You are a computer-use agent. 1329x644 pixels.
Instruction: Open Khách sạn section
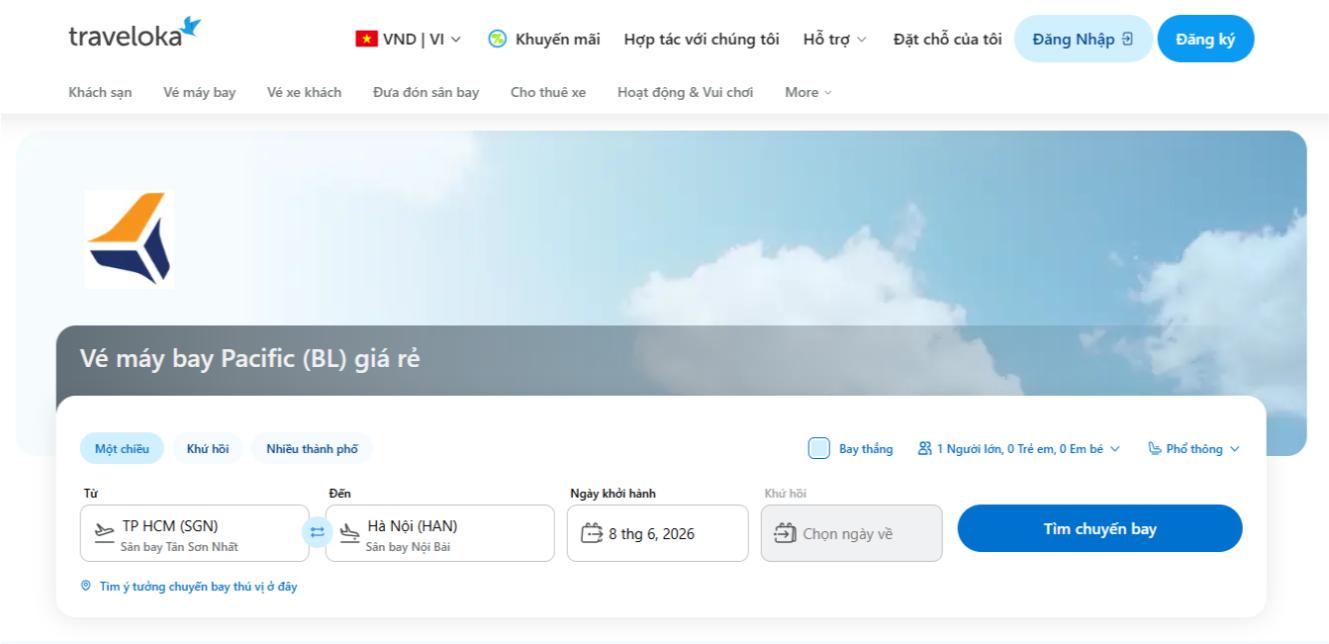point(99,93)
